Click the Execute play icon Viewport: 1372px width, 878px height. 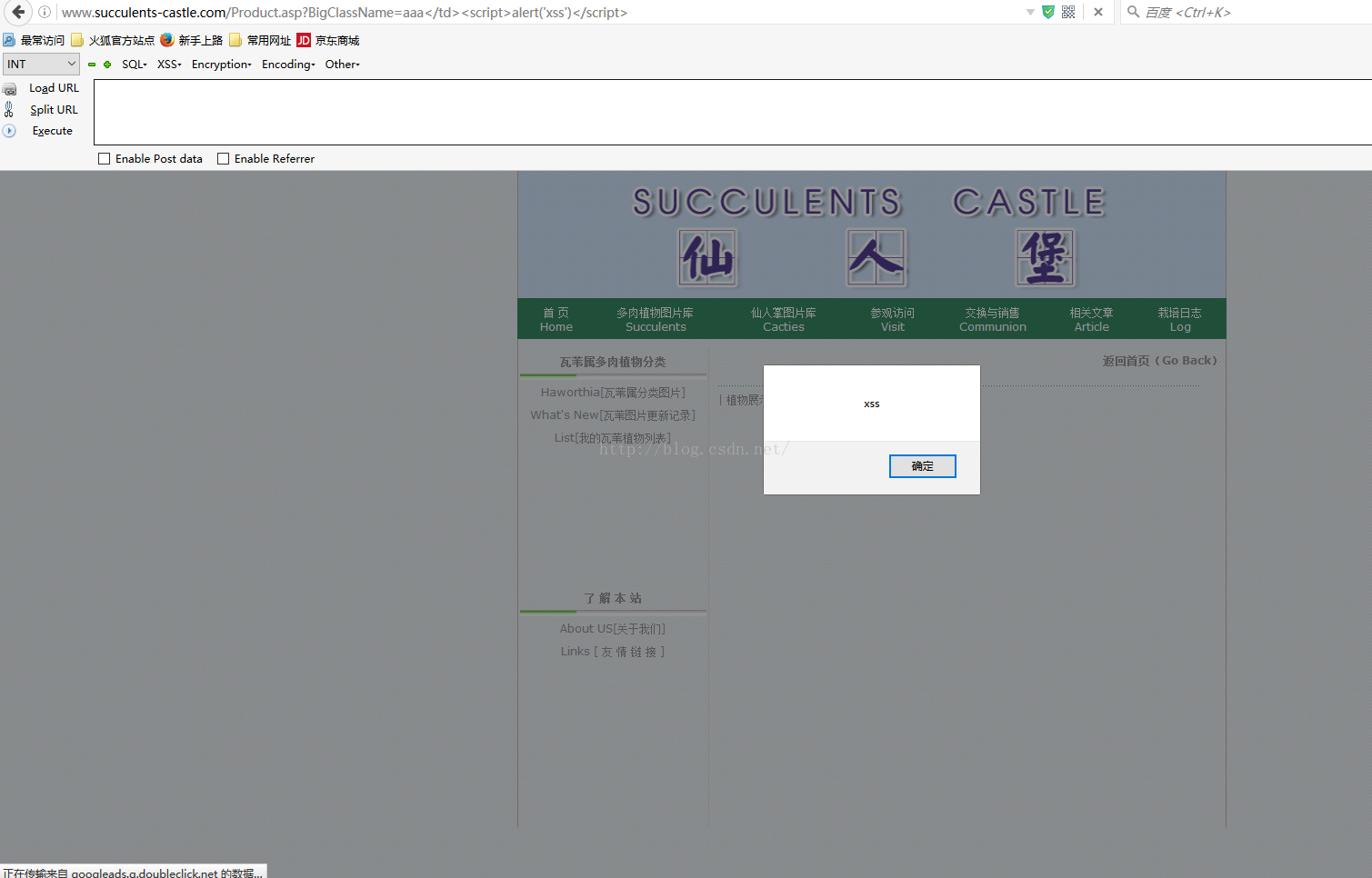click(x=9, y=131)
